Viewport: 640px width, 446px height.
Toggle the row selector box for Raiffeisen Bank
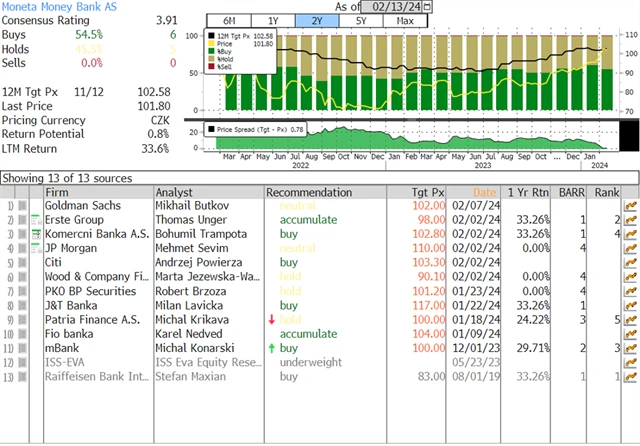click(x=24, y=376)
